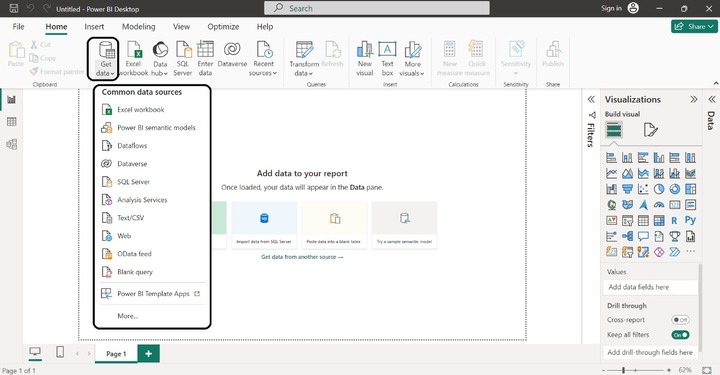Insert a Text box from the ribbon
Viewport: 720px width, 375px height.
click(x=387, y=58)
